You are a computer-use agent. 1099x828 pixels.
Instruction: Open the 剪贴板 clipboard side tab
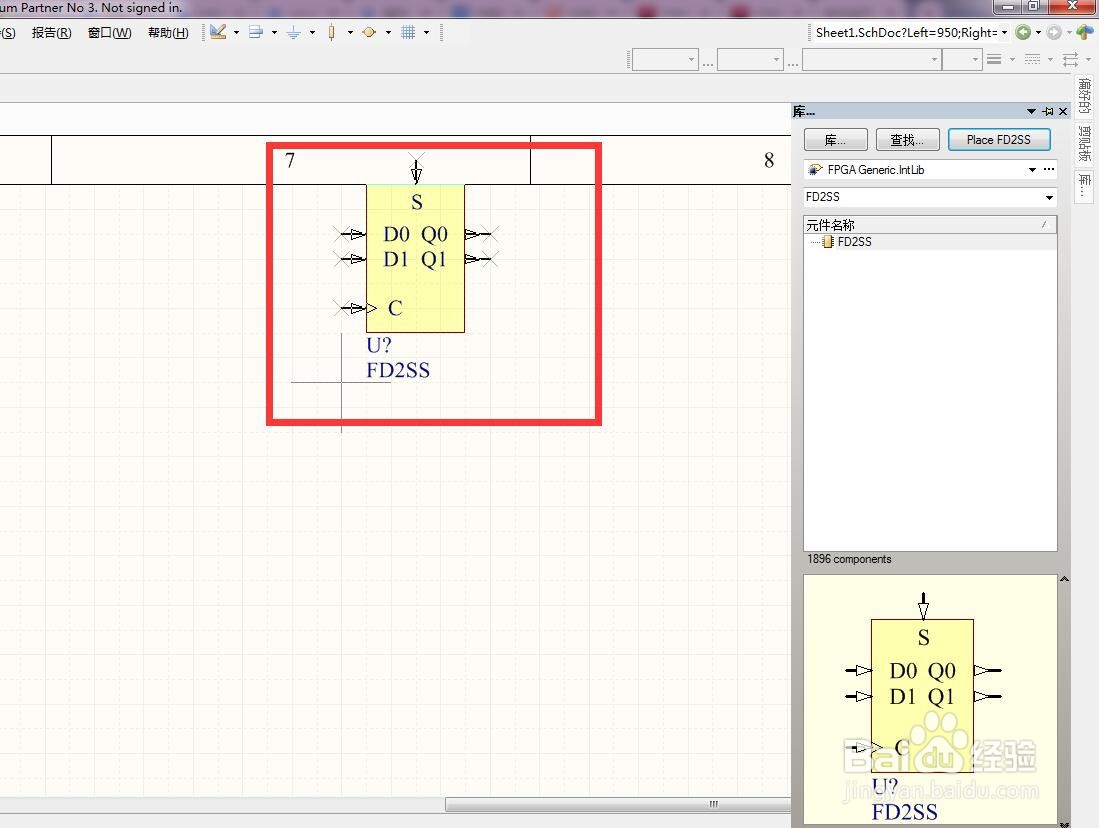[x=1084, y=143]
